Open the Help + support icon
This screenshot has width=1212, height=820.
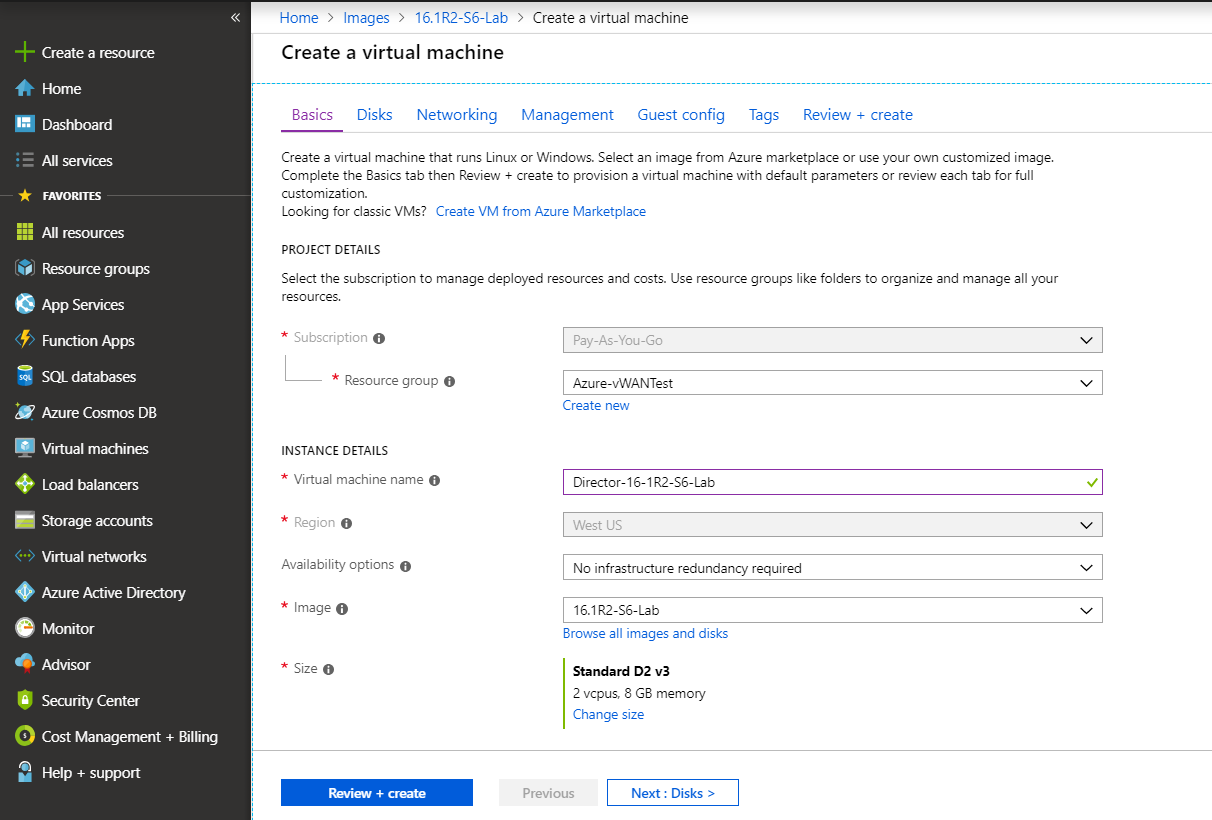25,772
